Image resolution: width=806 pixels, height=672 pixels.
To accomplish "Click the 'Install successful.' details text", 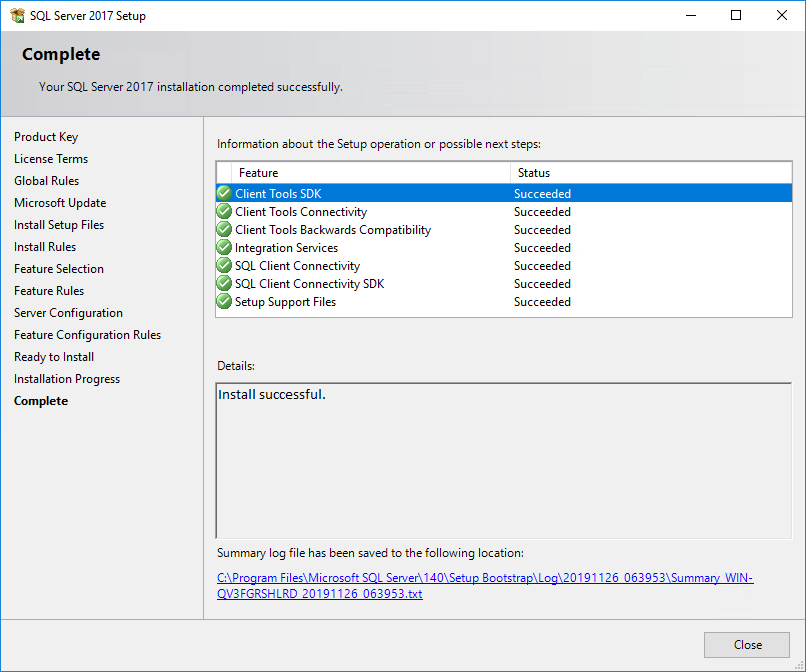I will (x=271, y=394).
